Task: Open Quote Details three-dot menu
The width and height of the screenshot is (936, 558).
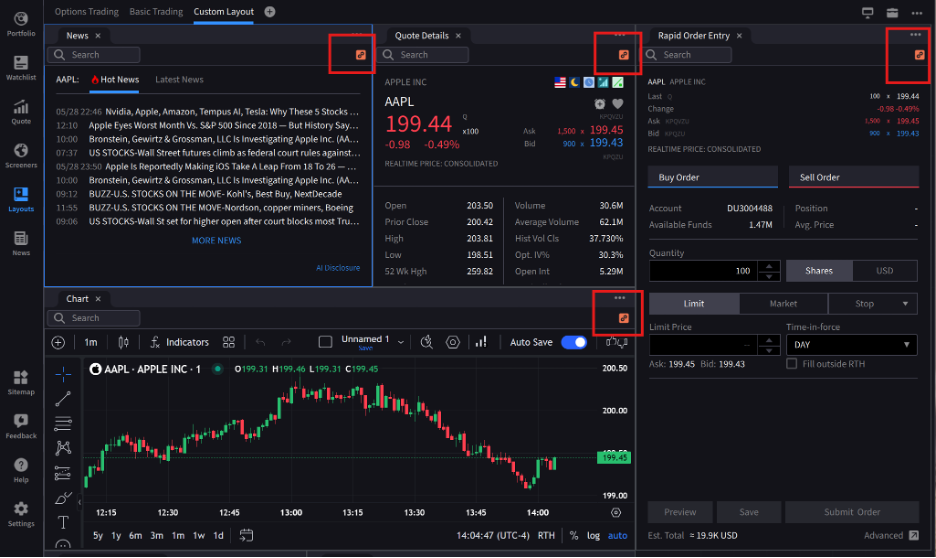Action: click(620, 34)
